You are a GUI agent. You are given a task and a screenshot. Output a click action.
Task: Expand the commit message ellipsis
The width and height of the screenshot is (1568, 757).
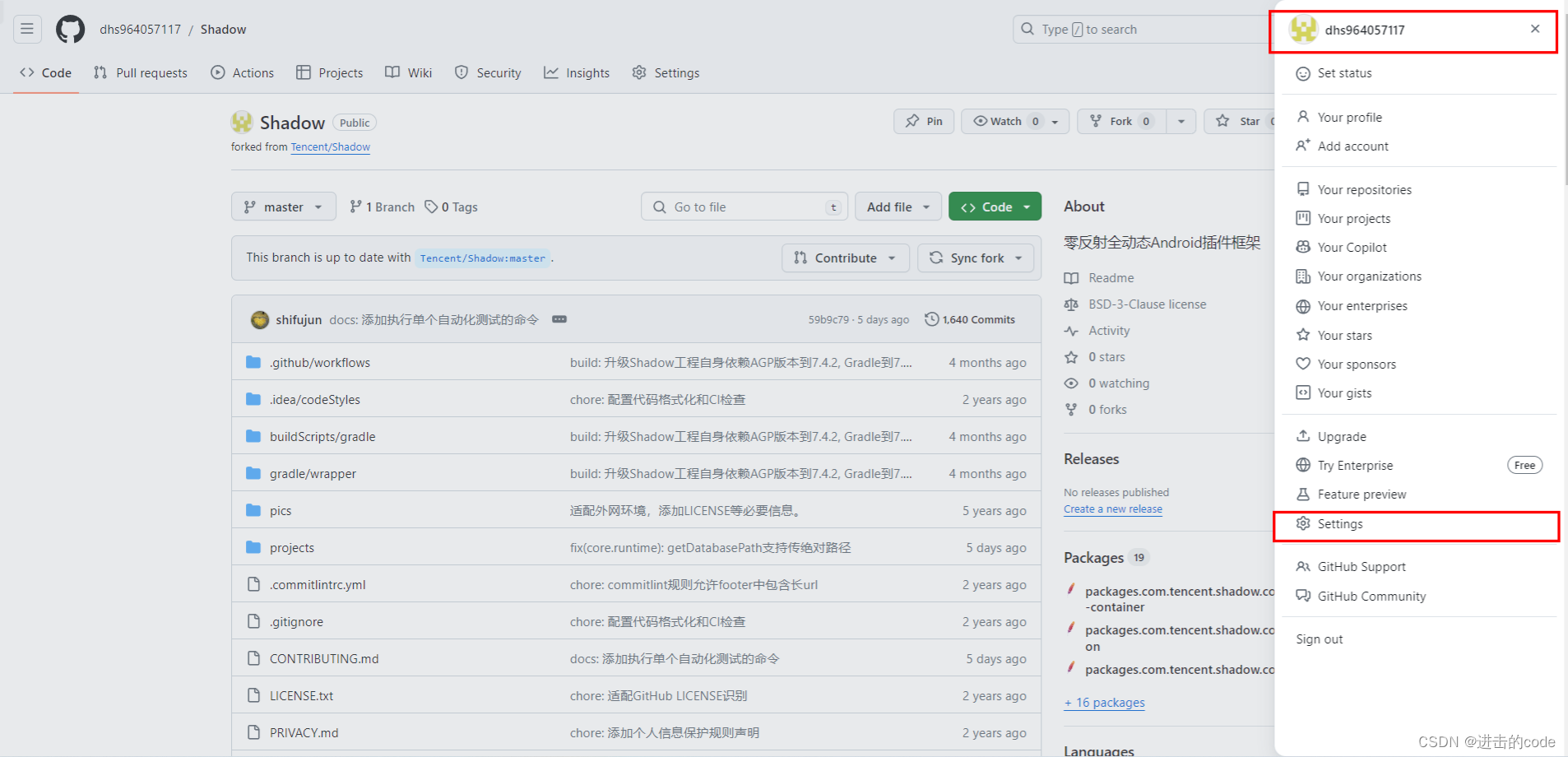click(x=559, y=319)
